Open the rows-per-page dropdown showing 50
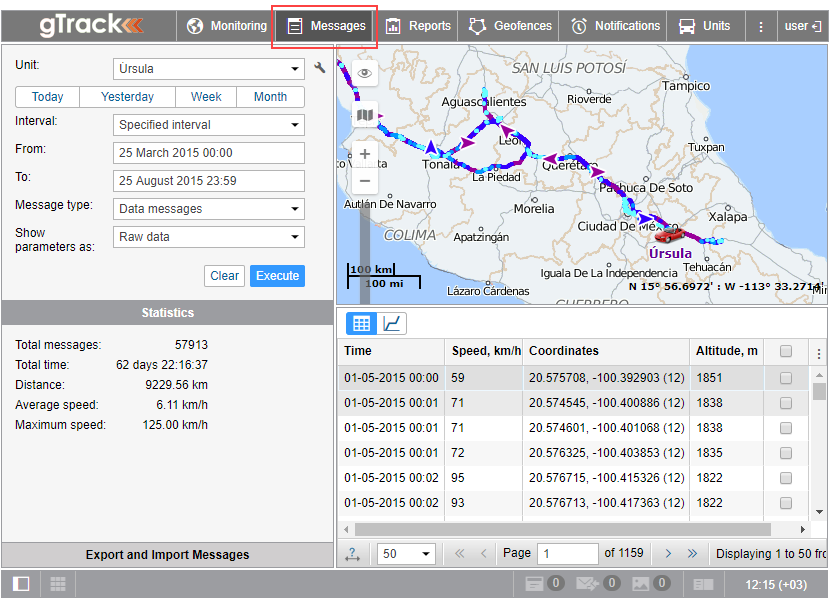Screen dimensions: 829x599 pyautogui.click(x=406, y=553)
